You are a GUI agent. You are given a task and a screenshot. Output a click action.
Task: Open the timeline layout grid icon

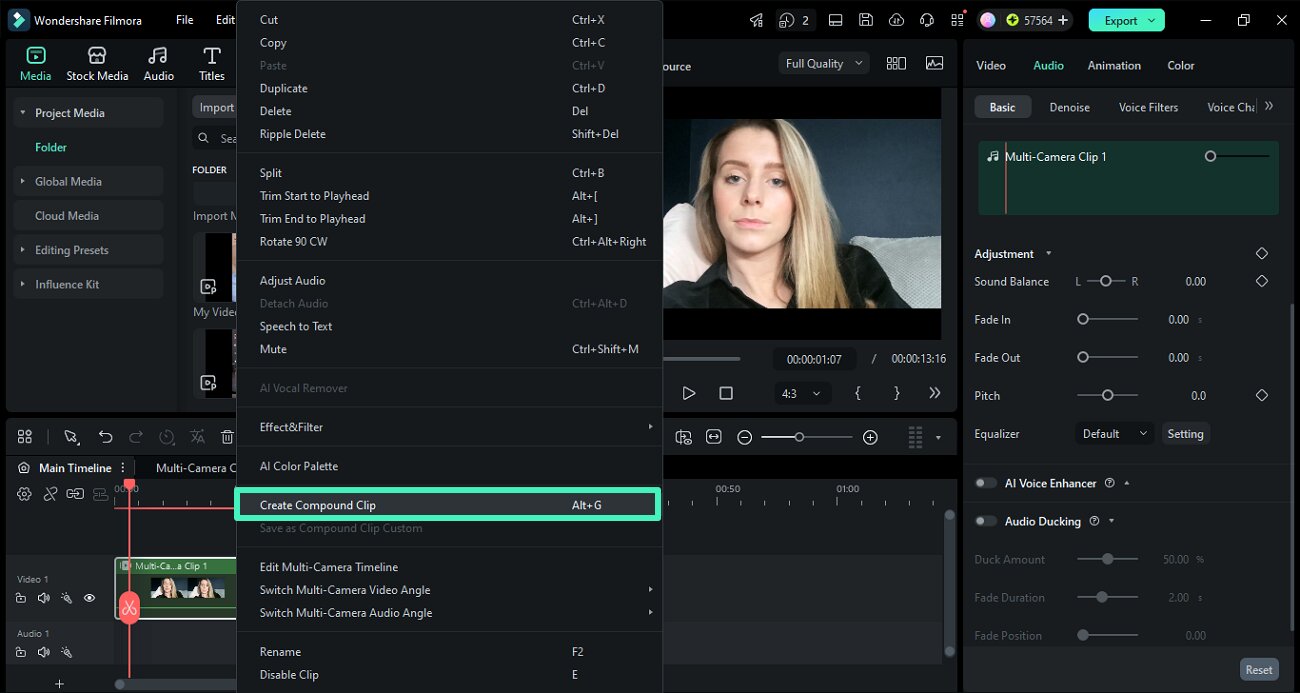(x=25, y=437)
